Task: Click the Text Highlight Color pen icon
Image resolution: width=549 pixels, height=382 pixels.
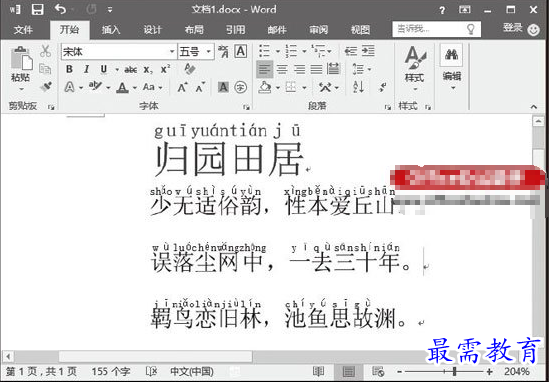Action: point(95,86)
